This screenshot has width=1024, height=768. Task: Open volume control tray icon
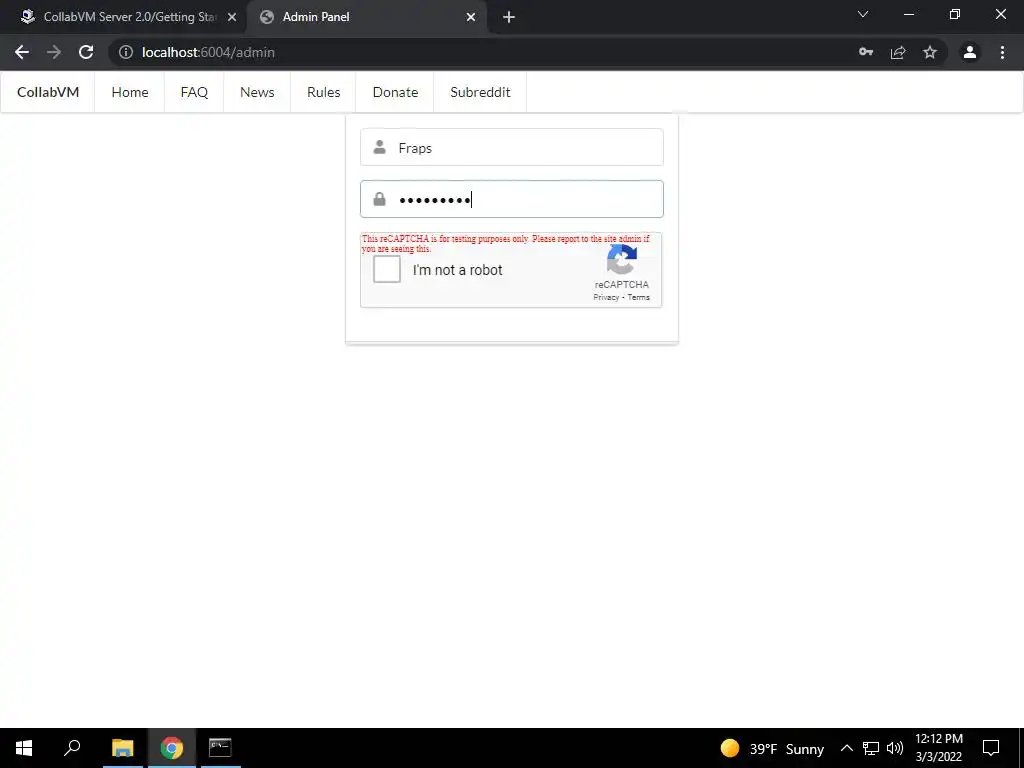click(895, 748)
